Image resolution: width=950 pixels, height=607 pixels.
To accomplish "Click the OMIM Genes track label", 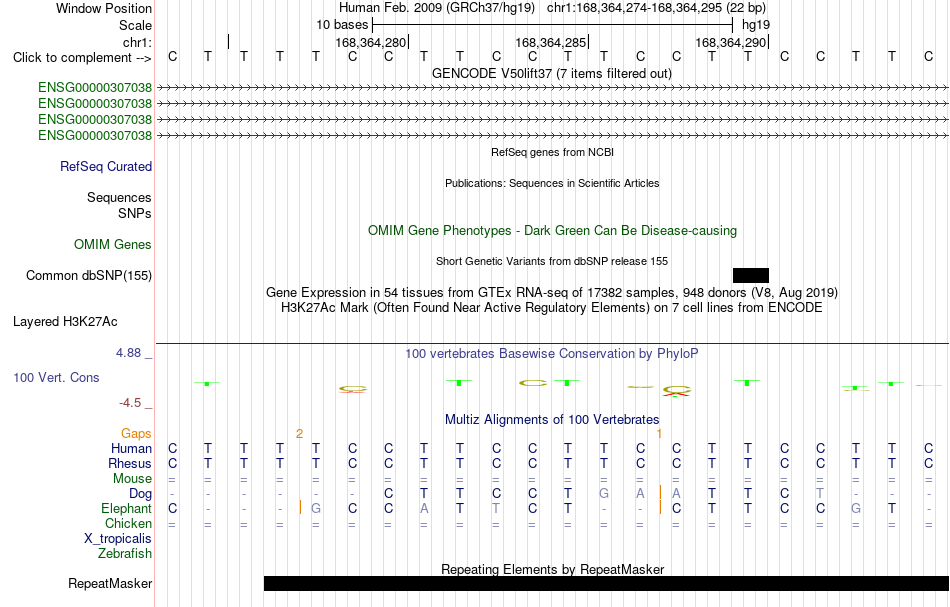I will point(113,245).
